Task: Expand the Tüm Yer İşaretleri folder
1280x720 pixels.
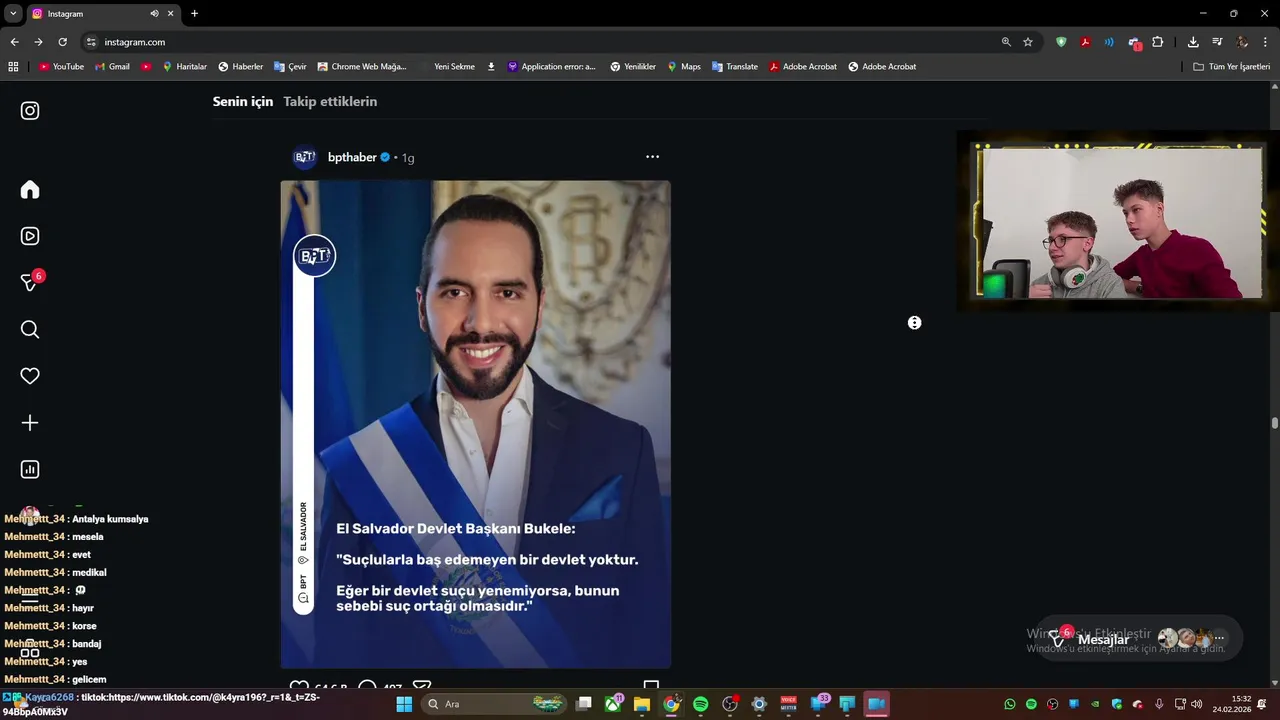Action: pyautogui.click(x=1232, y=67)
